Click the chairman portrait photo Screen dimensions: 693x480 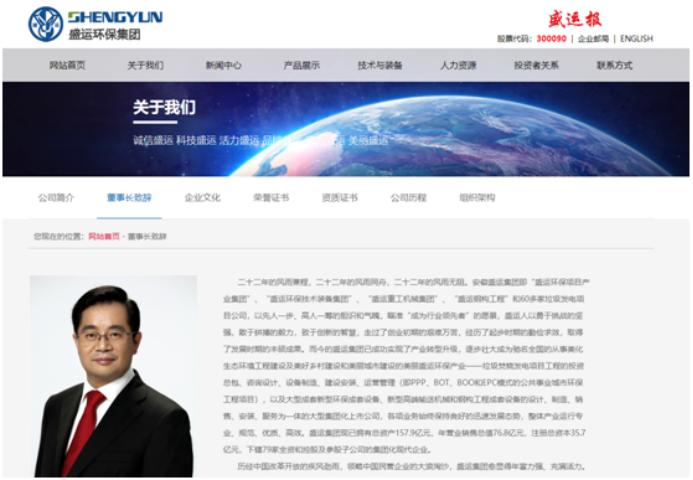114,376
